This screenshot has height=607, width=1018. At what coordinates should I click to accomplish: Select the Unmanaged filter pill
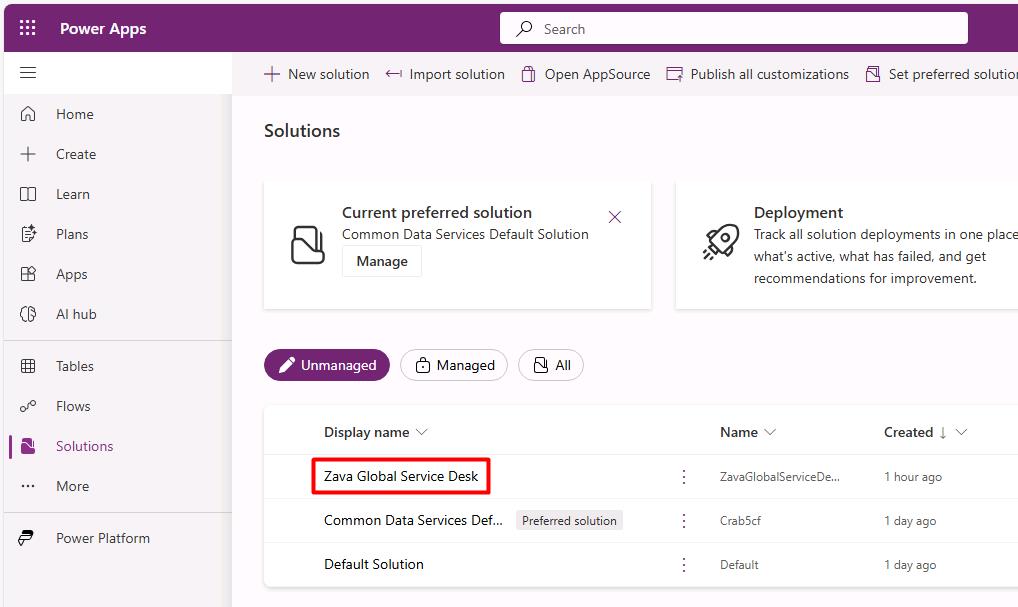(x=327, y=365)
